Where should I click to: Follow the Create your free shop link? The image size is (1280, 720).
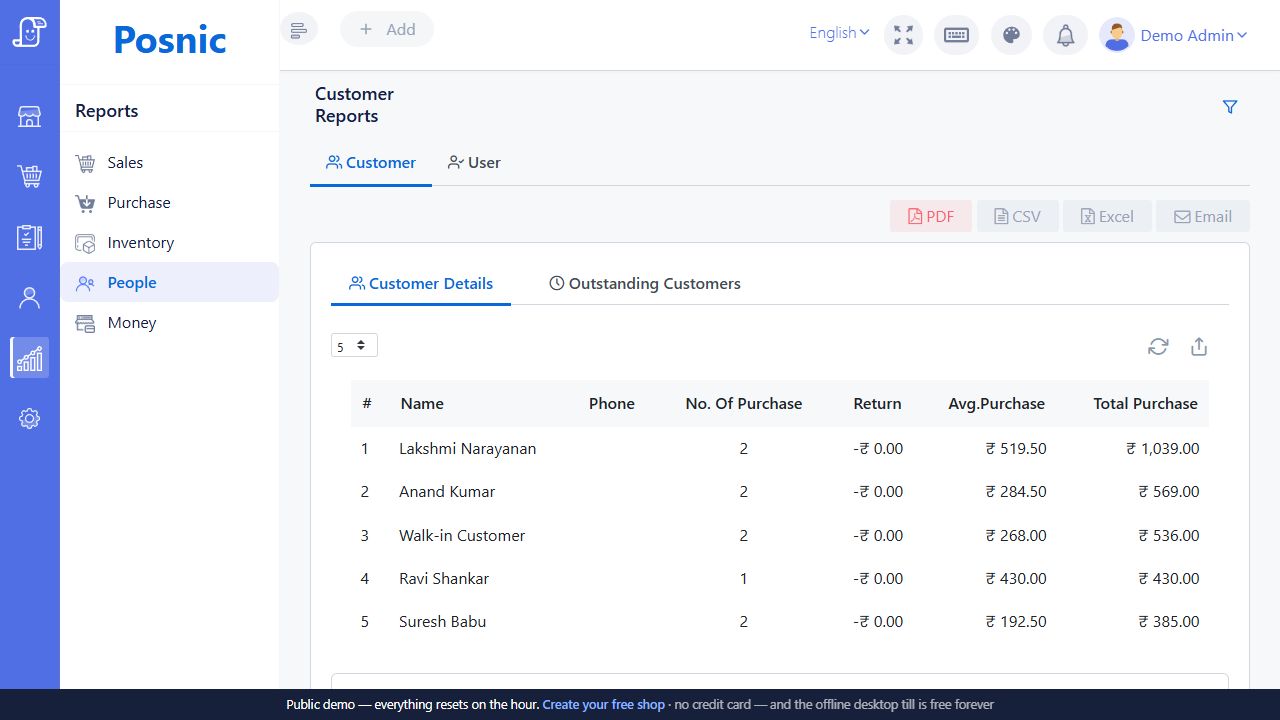coord(603,704)
